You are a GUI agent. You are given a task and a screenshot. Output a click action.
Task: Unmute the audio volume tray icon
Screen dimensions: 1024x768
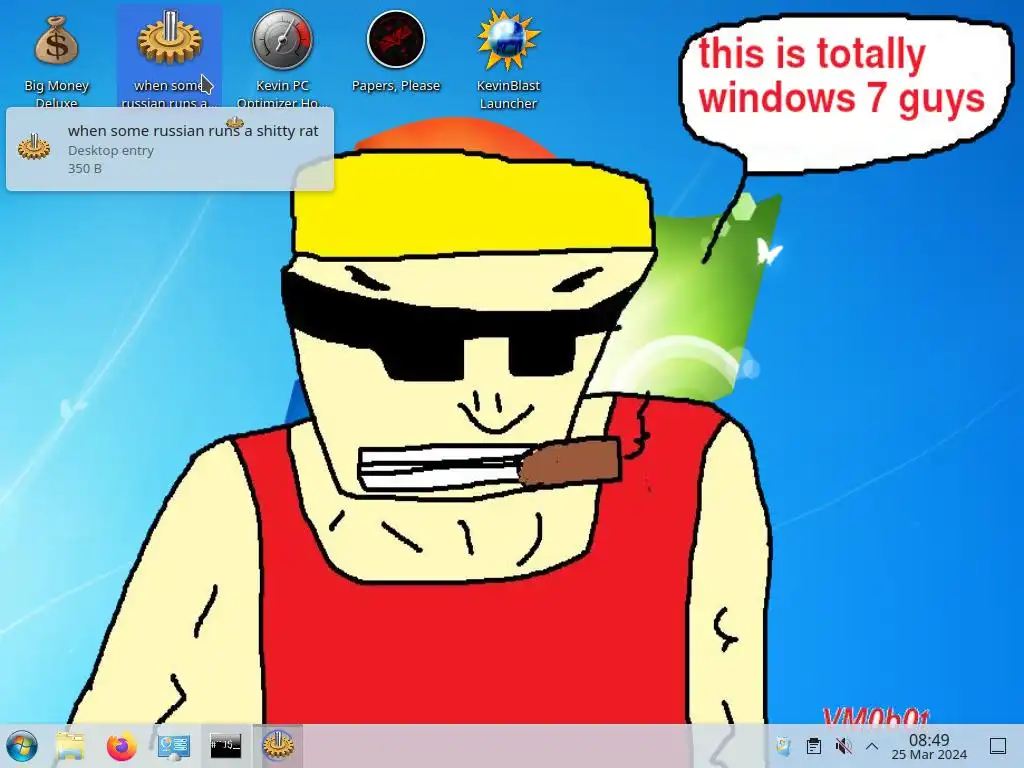(844, 746)
